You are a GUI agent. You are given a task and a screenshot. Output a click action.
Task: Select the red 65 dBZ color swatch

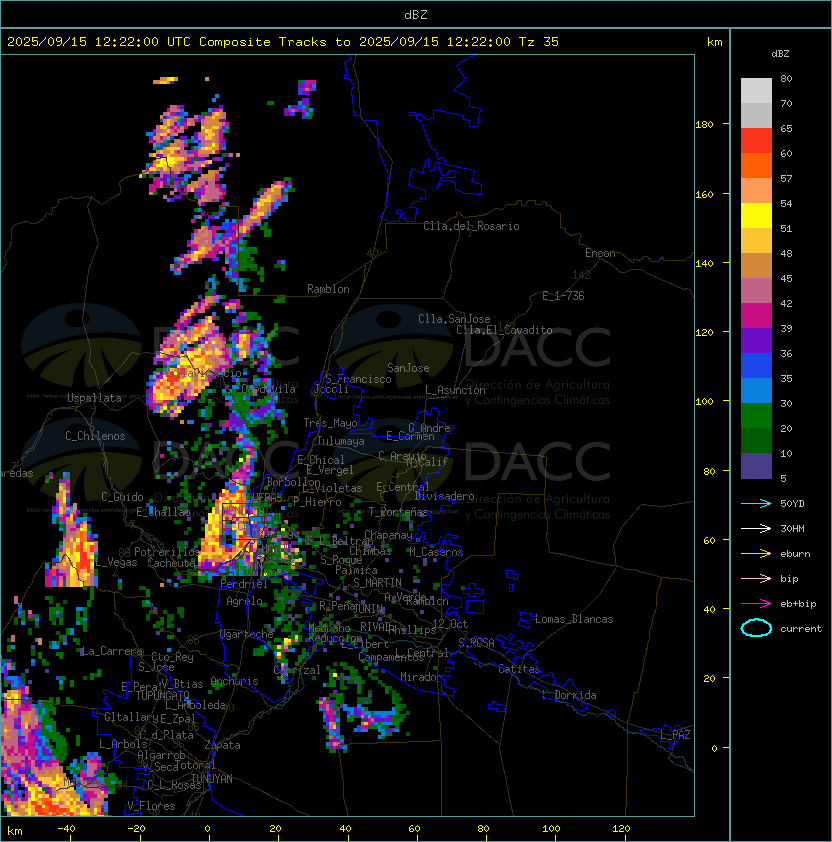756,140
